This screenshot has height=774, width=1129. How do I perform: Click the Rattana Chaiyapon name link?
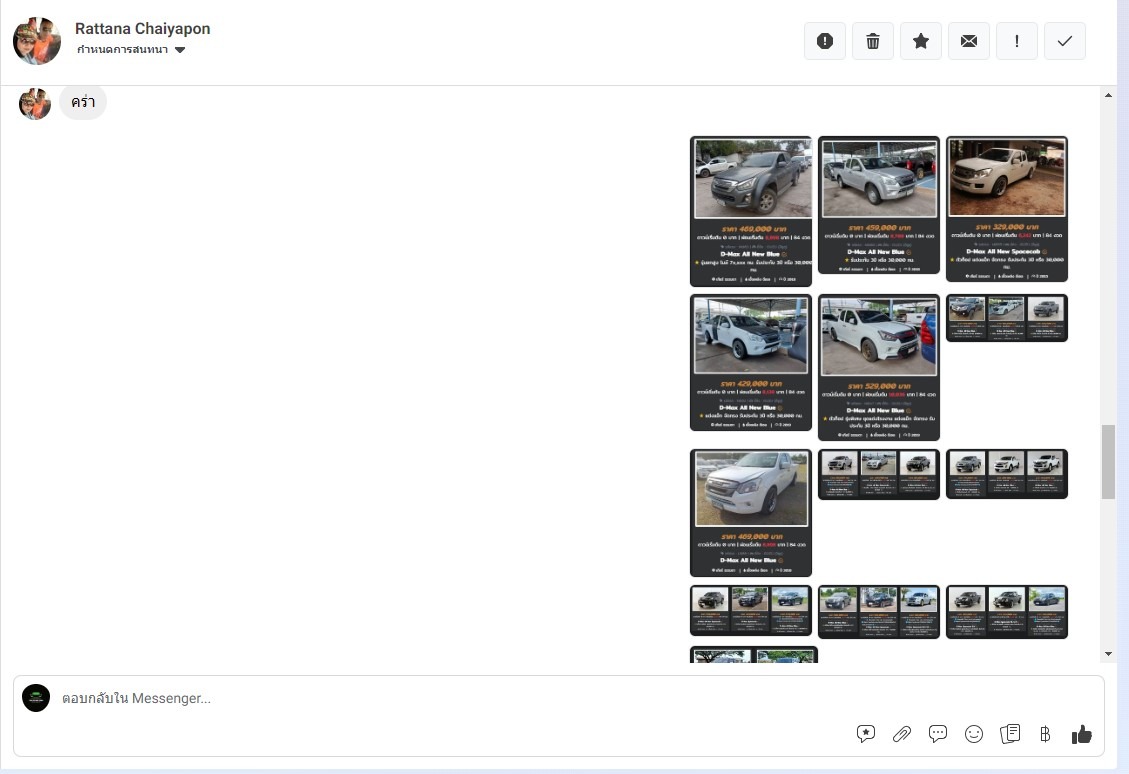pyautogui.click(x=142, y=29)
